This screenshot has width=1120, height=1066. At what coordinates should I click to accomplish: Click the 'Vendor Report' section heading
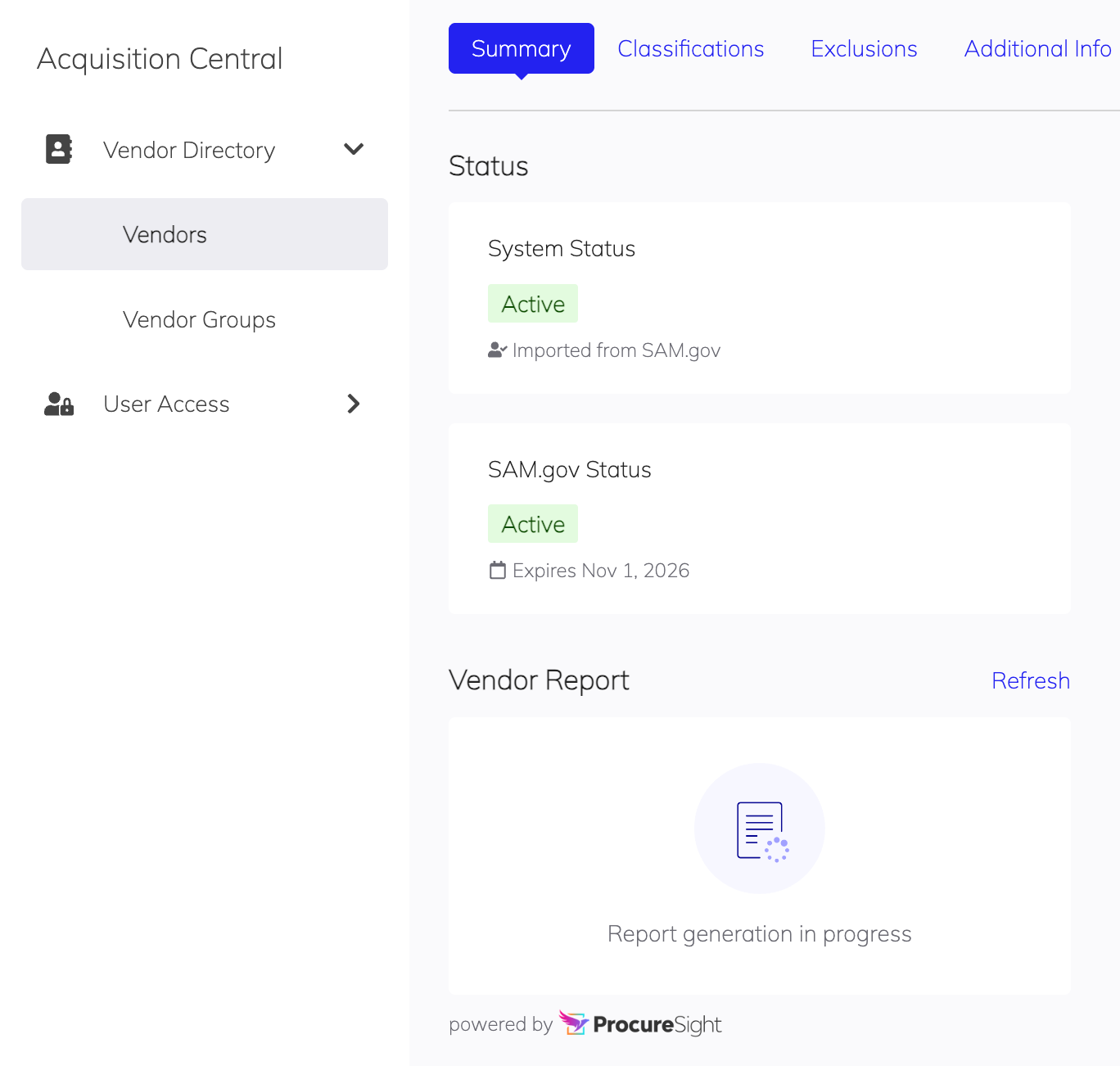[539, 680]
